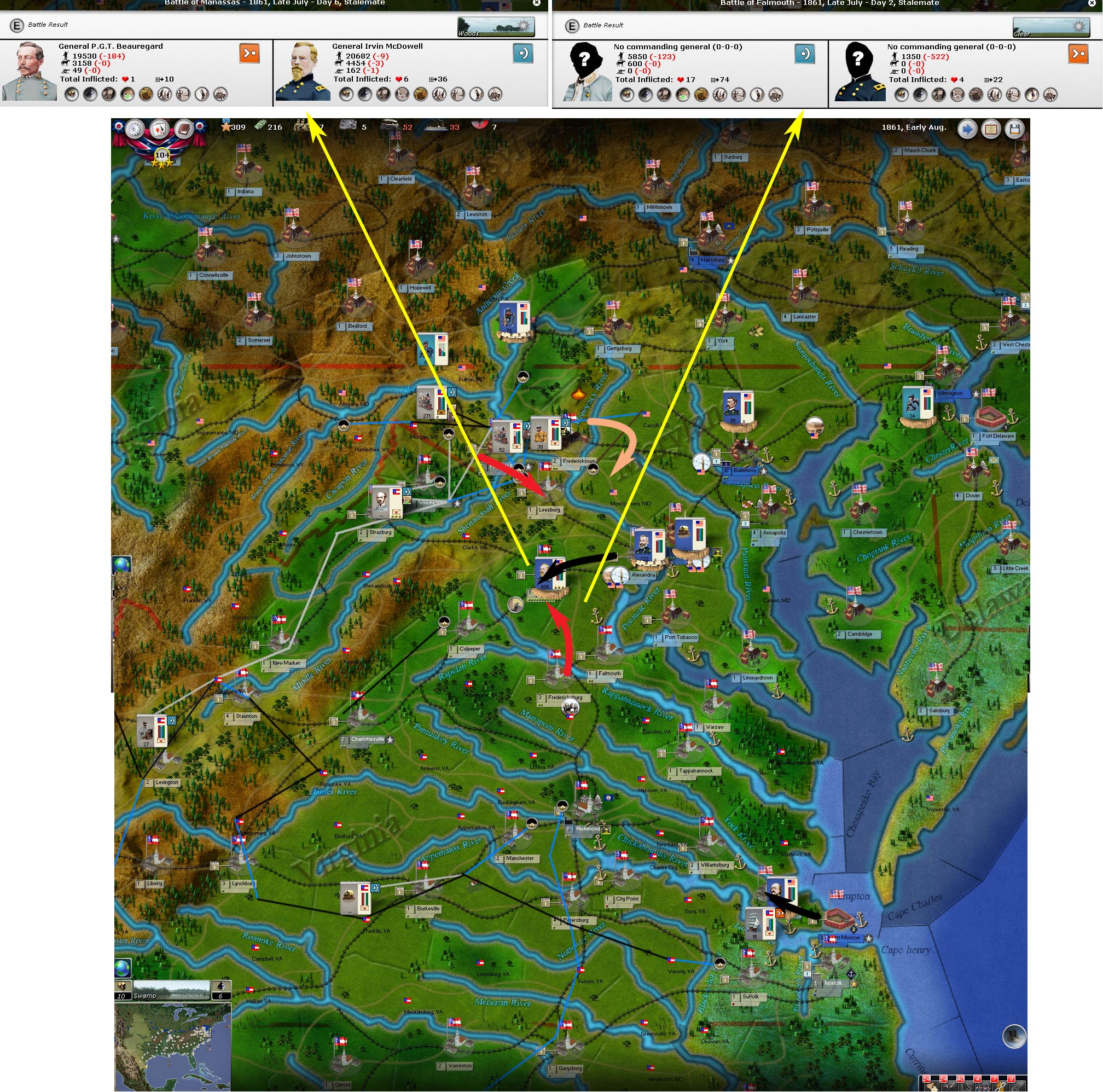Select the Union stack near Fort Monroe
This screenshot has width=1103, height=1092.
[x=782, y=896]
